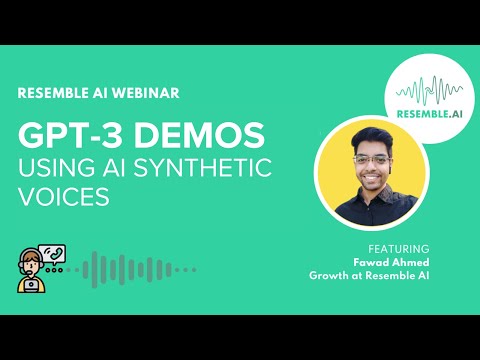Image resolution: width=480 pixels, height=360 pixels.
Task: Select the RESEMBLE.AI logo text
Action: click(x=429, y=114)
